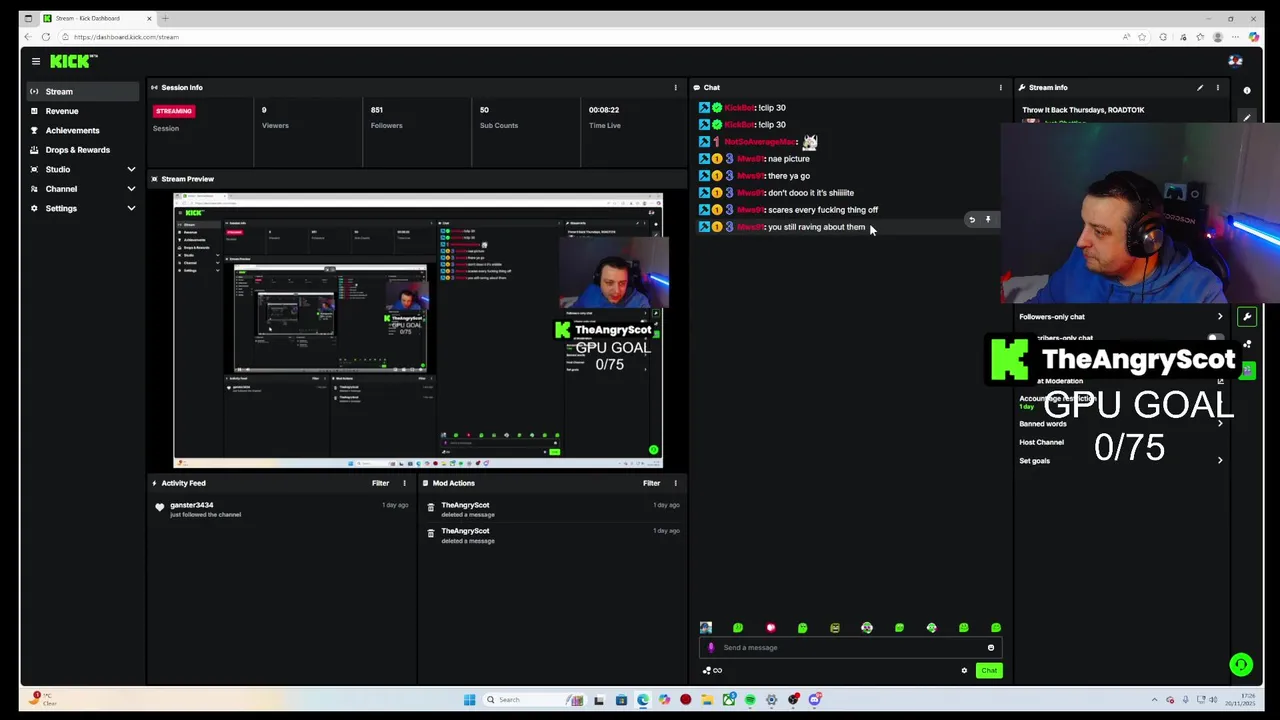
Task: Open Discord from taskbar
Action: [x=815, y=700]
